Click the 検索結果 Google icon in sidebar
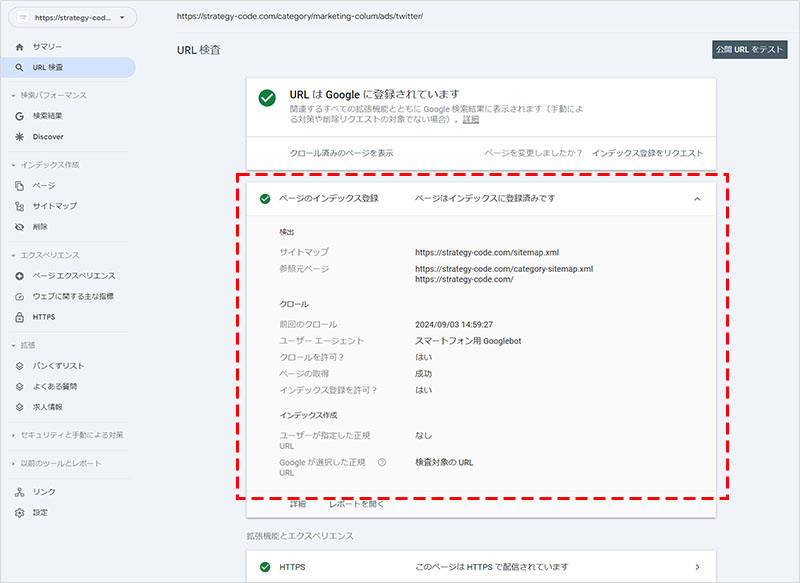 point(20,116)
